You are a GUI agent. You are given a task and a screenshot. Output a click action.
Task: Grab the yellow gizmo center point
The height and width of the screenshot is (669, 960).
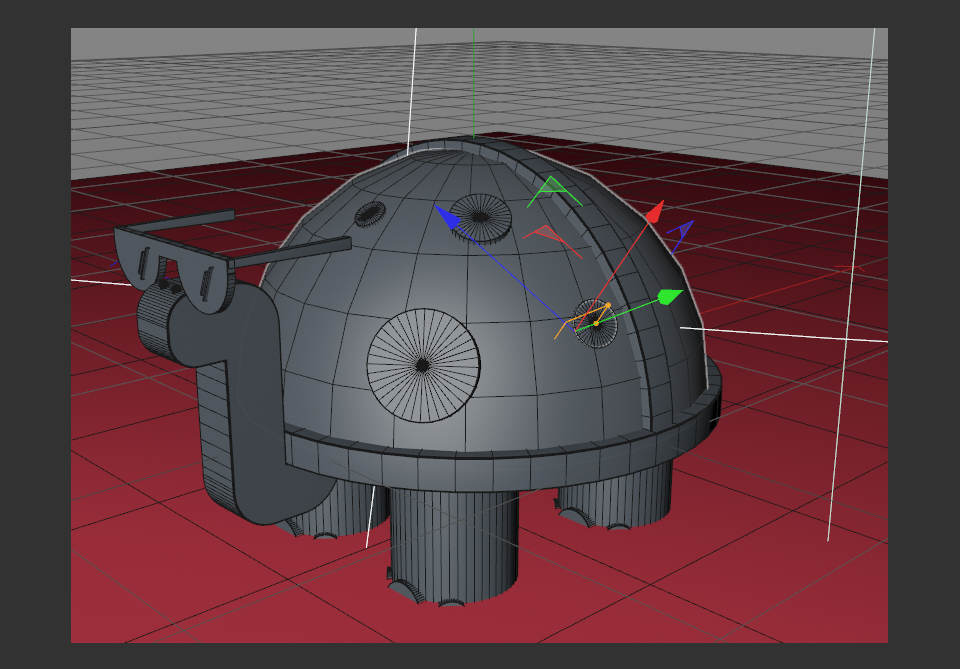(595, 322)
